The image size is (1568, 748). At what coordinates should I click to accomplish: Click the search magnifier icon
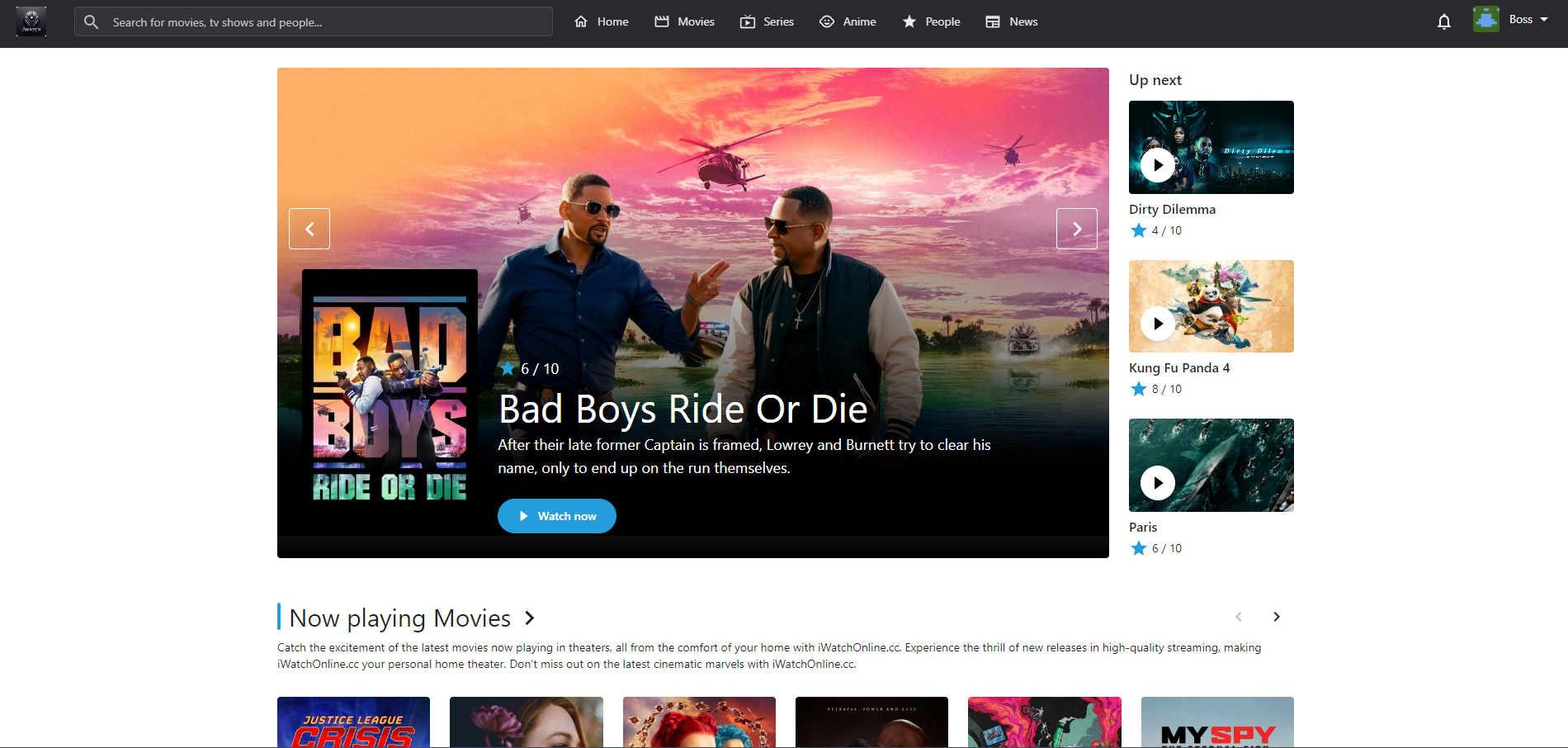coord(92,21)
